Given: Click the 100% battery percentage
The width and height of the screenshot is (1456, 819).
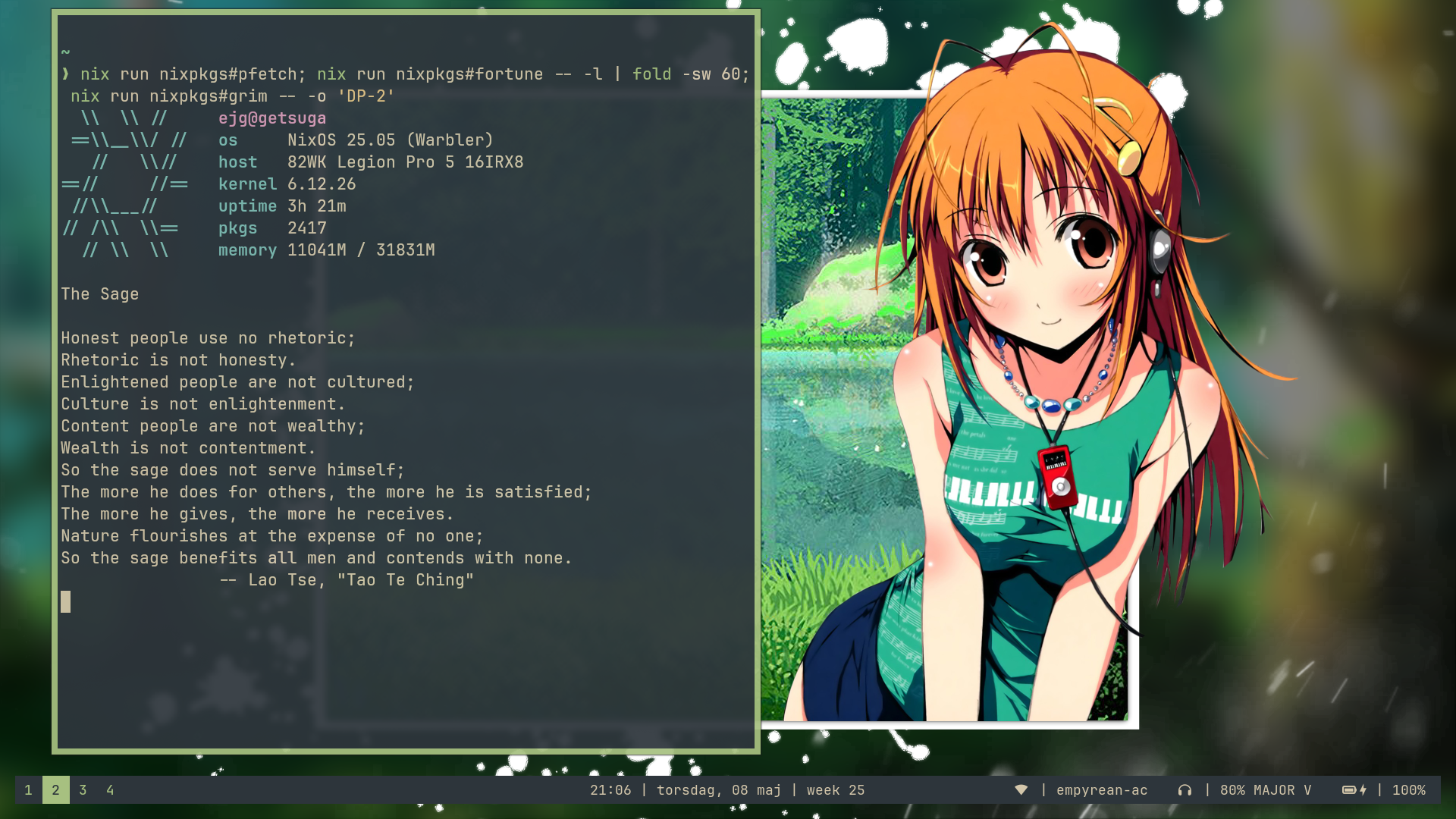Looking at the screenshot, I should [1408, 790].
